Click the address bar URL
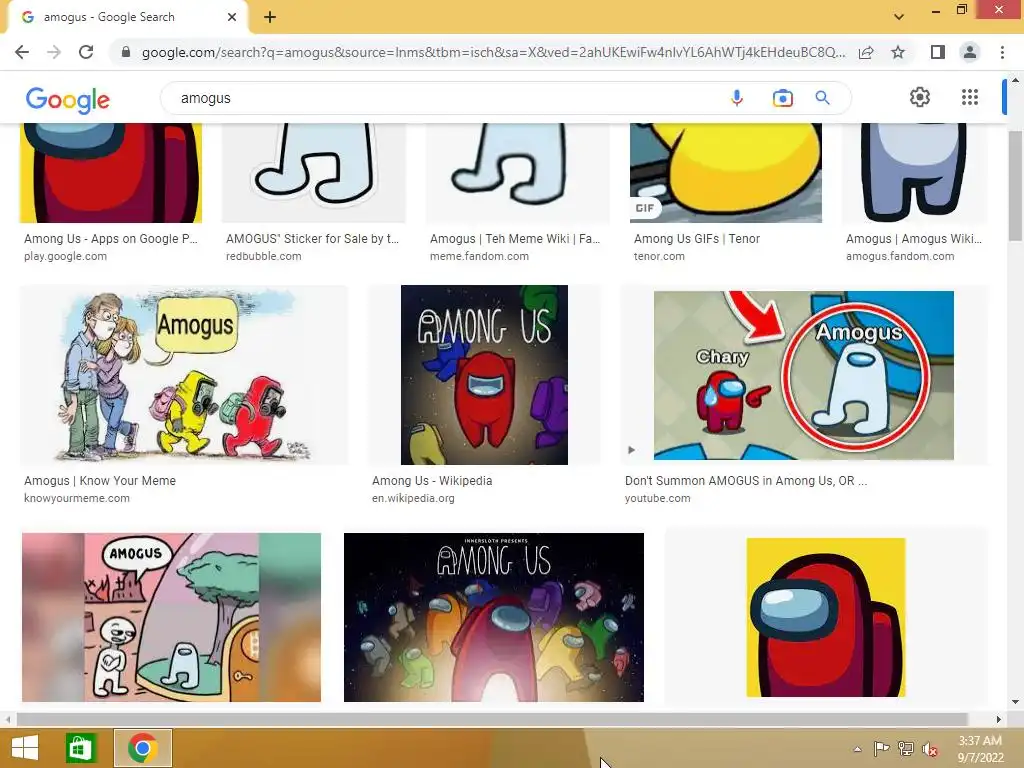The width and height of the screenshot is (1024, 768). pos(493,52)
